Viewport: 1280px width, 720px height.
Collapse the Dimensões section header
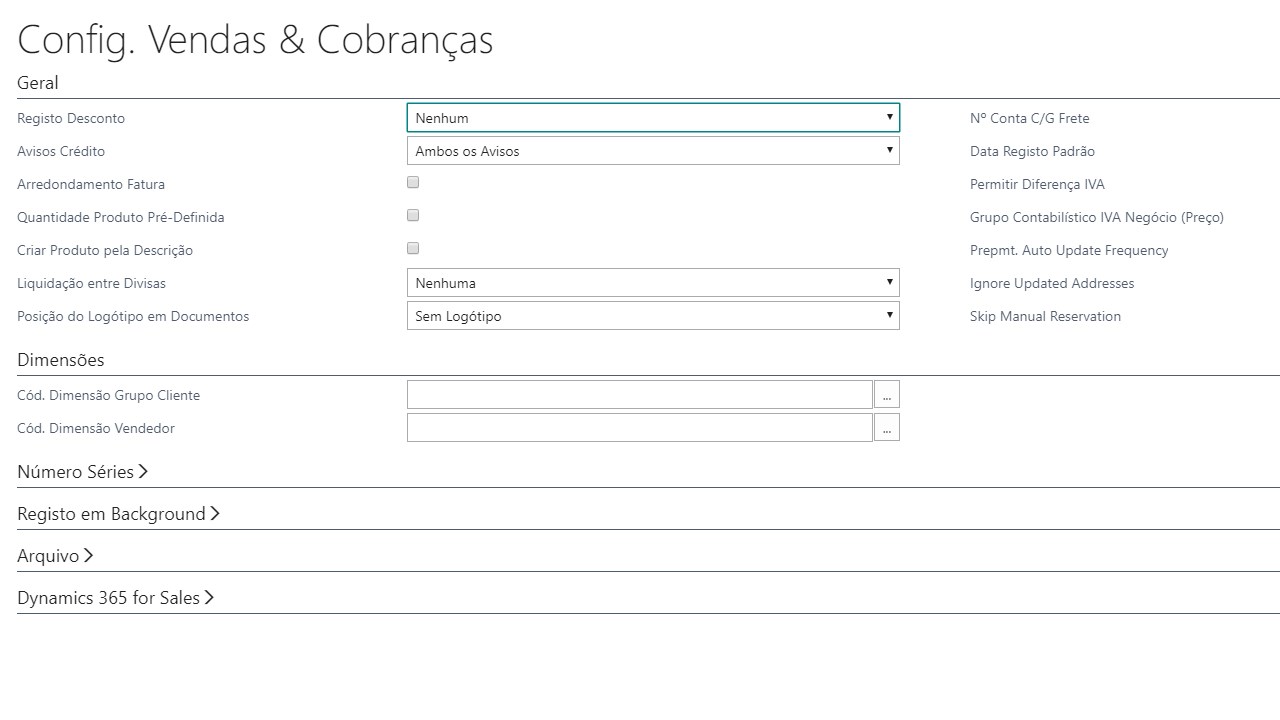pos(61,360)
